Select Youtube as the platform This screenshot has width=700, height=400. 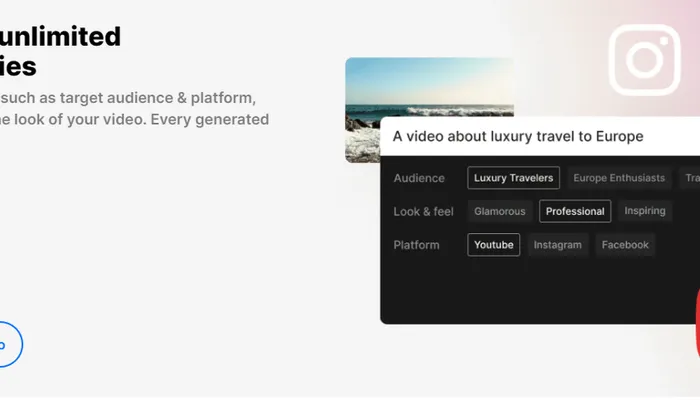click(x=493, y=245)
